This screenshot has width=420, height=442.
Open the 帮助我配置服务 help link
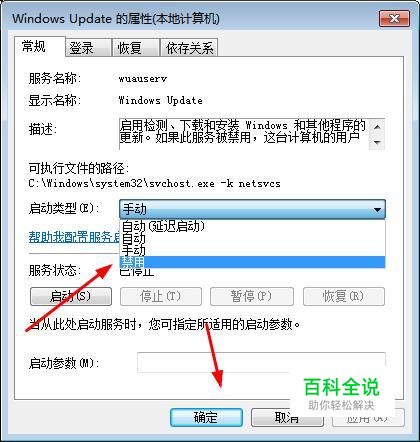pos(74,237)
